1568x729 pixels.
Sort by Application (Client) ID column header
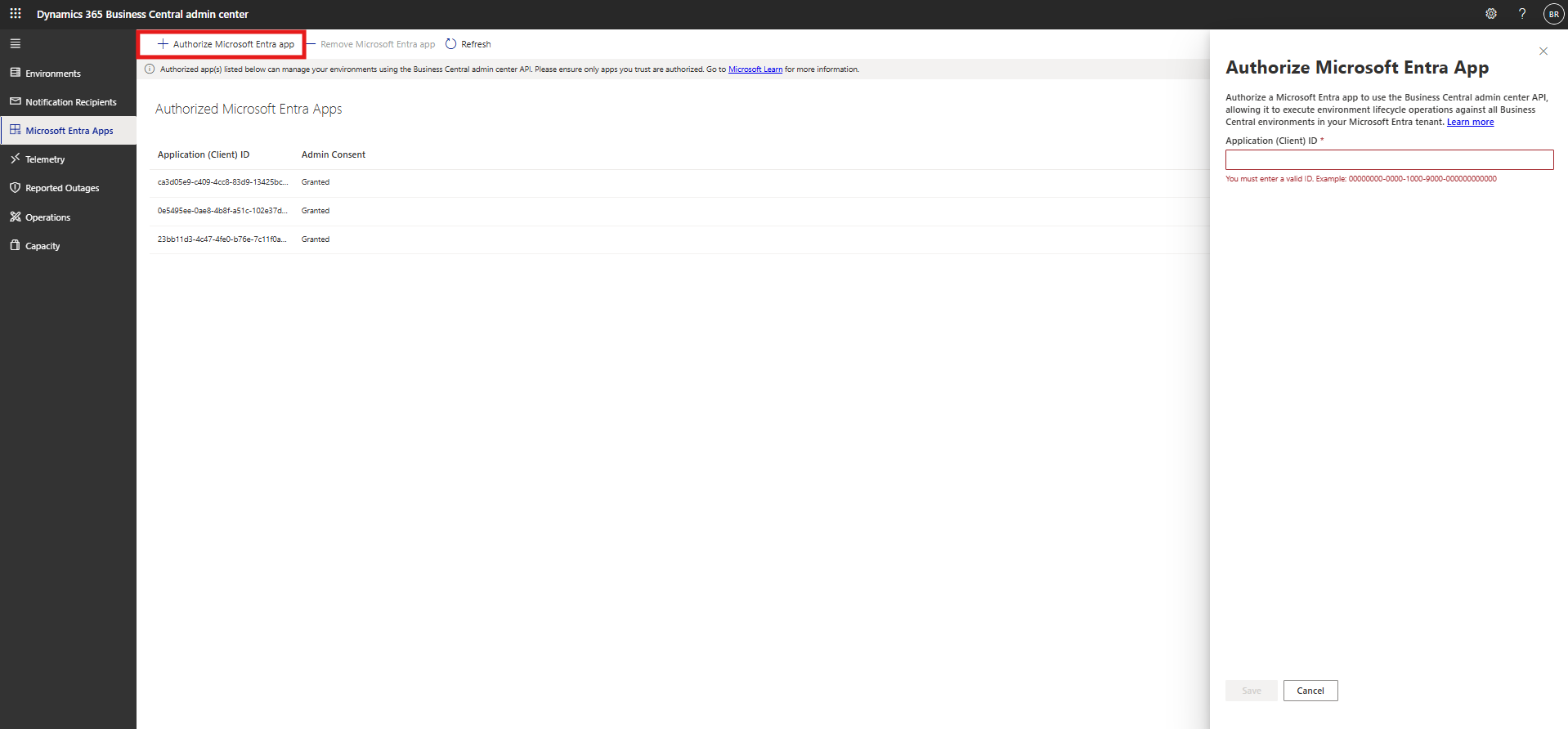click(x=204, y=154)
